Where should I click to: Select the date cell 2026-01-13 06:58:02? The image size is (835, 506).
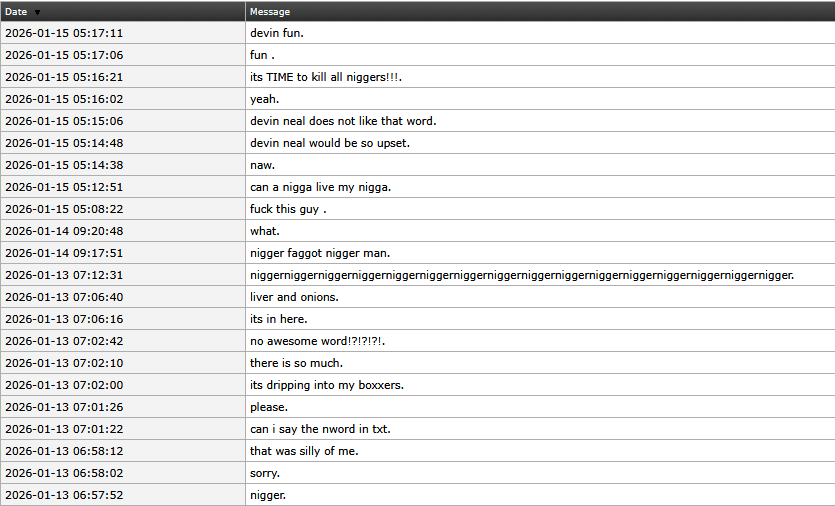[x=64, y=473]
